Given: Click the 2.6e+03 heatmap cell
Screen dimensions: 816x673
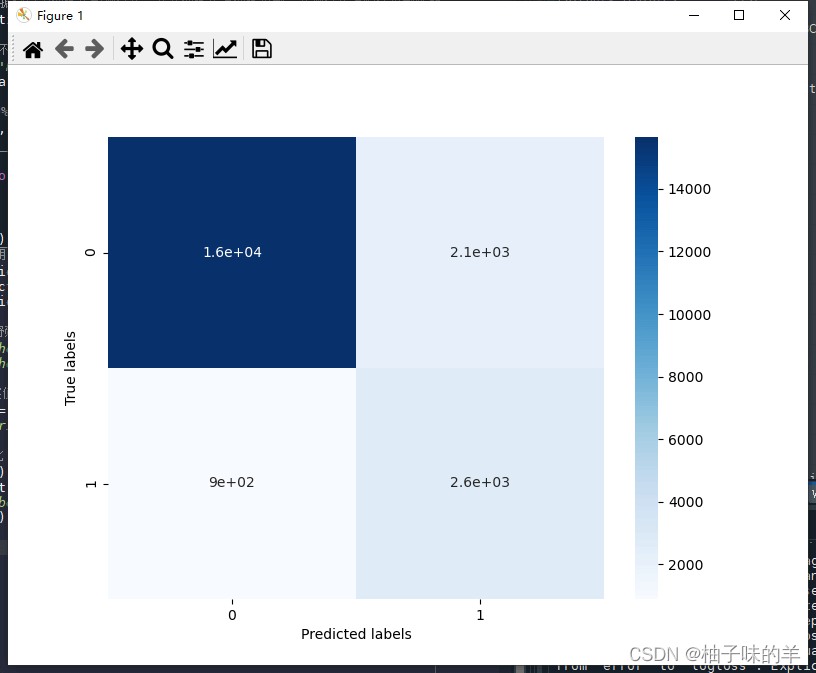Looking at the screenshot, I should (480, 482).
